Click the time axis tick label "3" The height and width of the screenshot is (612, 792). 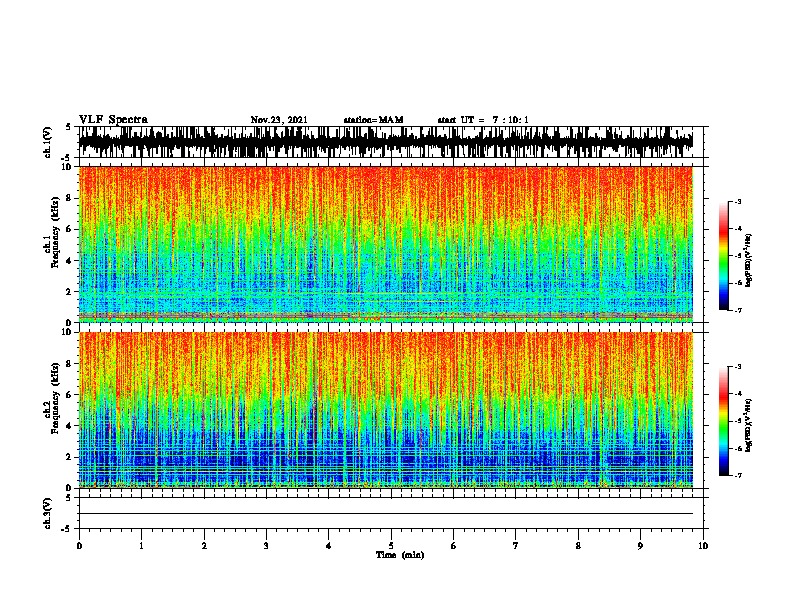coord(266,546)
